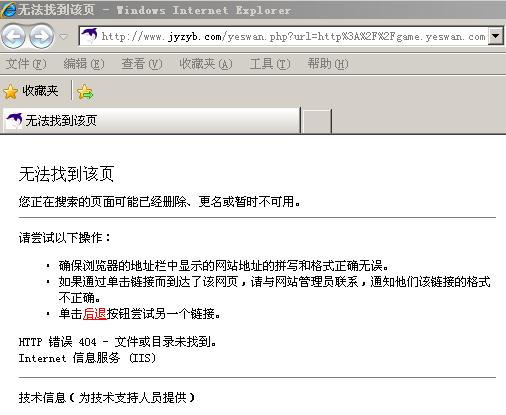Open the 工具(T) menu
This screenshot has width=506, height=415.
[x=270, y=64]
